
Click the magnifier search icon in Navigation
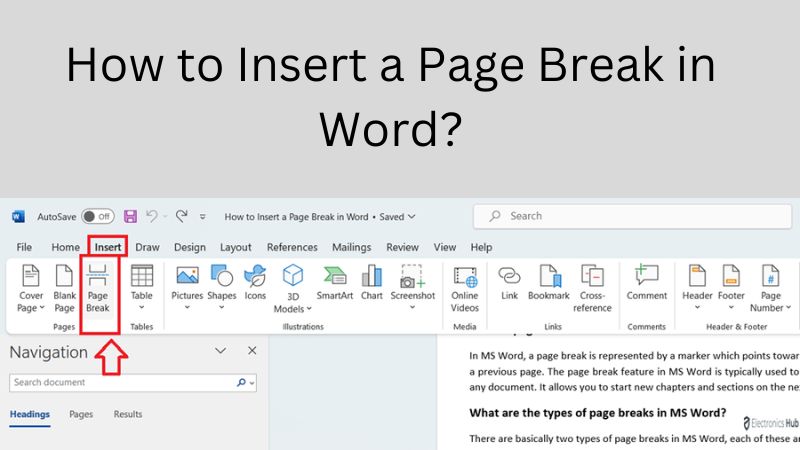point(241,383)
